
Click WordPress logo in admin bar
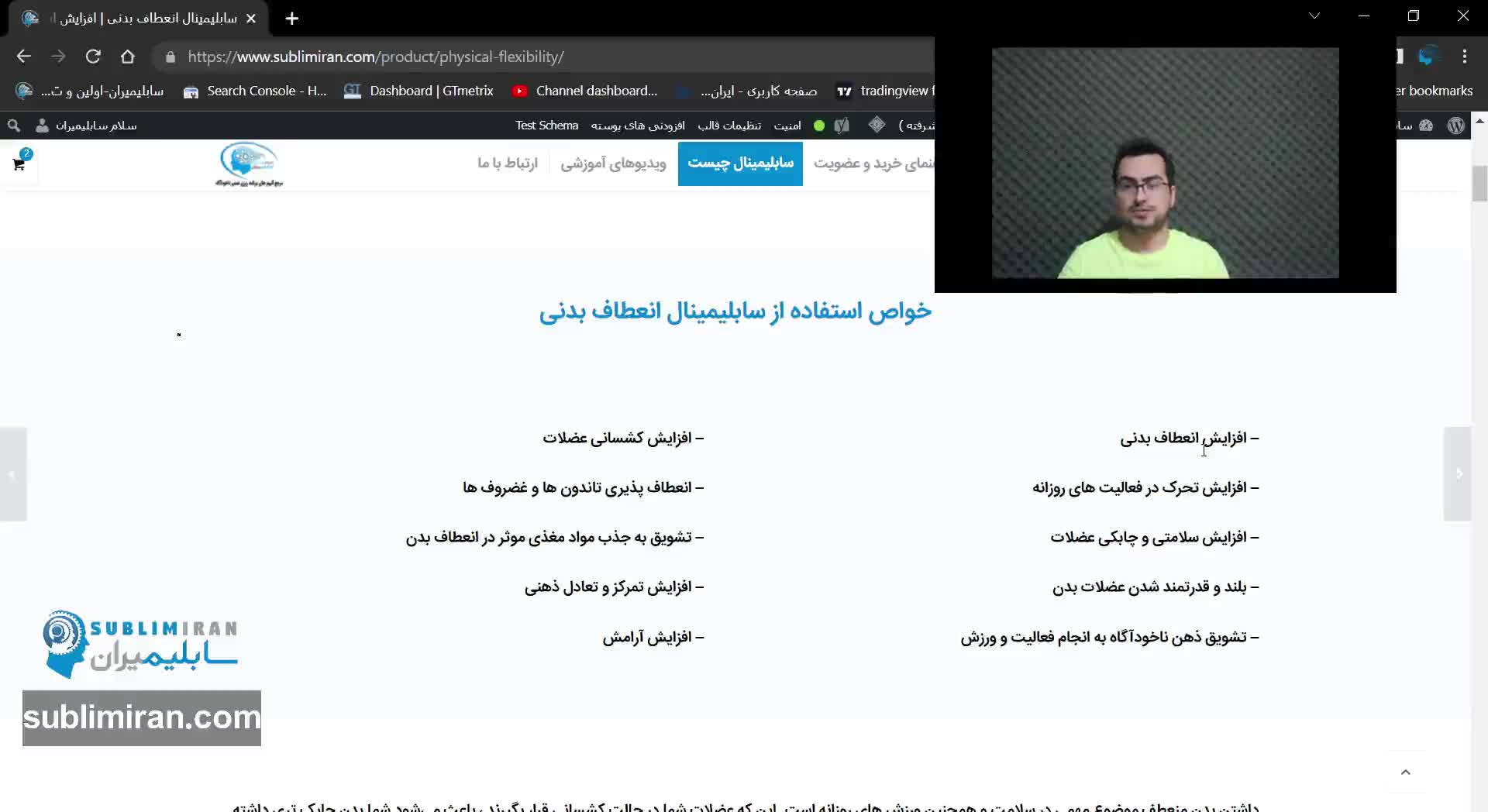[x=1455, y=126]
